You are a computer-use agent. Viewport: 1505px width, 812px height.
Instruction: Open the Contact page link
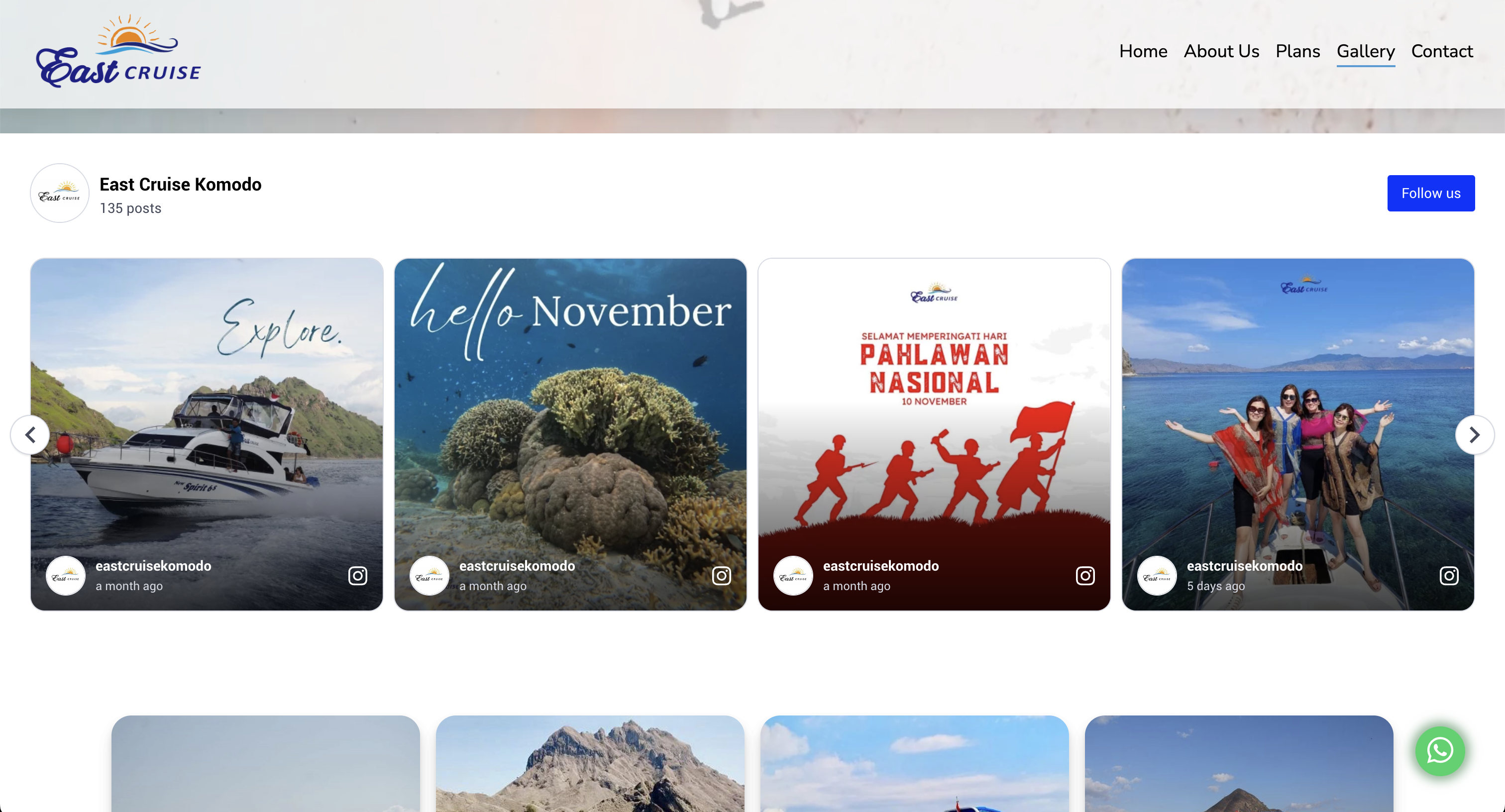coord(1442,51)
